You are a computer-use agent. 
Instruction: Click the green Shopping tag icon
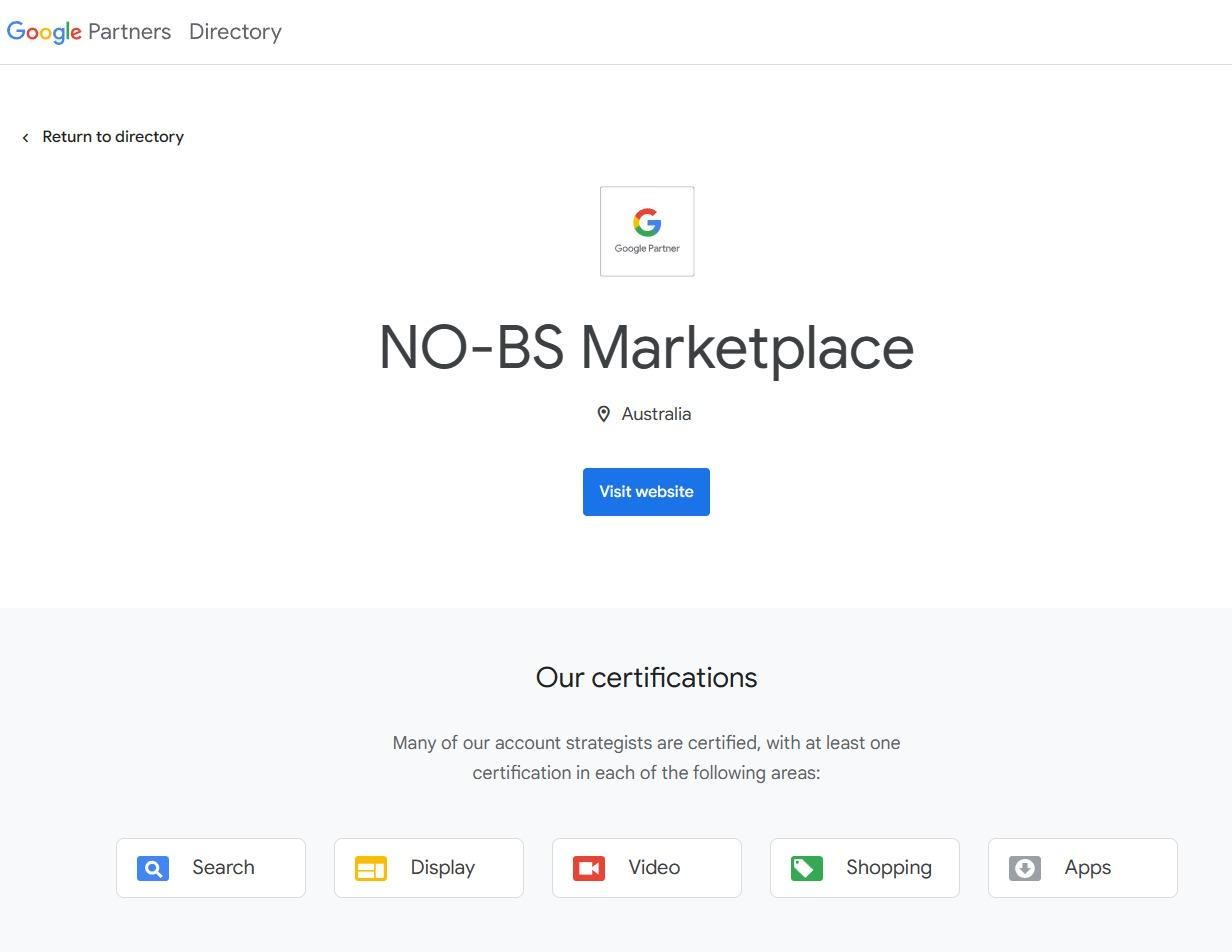807,868
